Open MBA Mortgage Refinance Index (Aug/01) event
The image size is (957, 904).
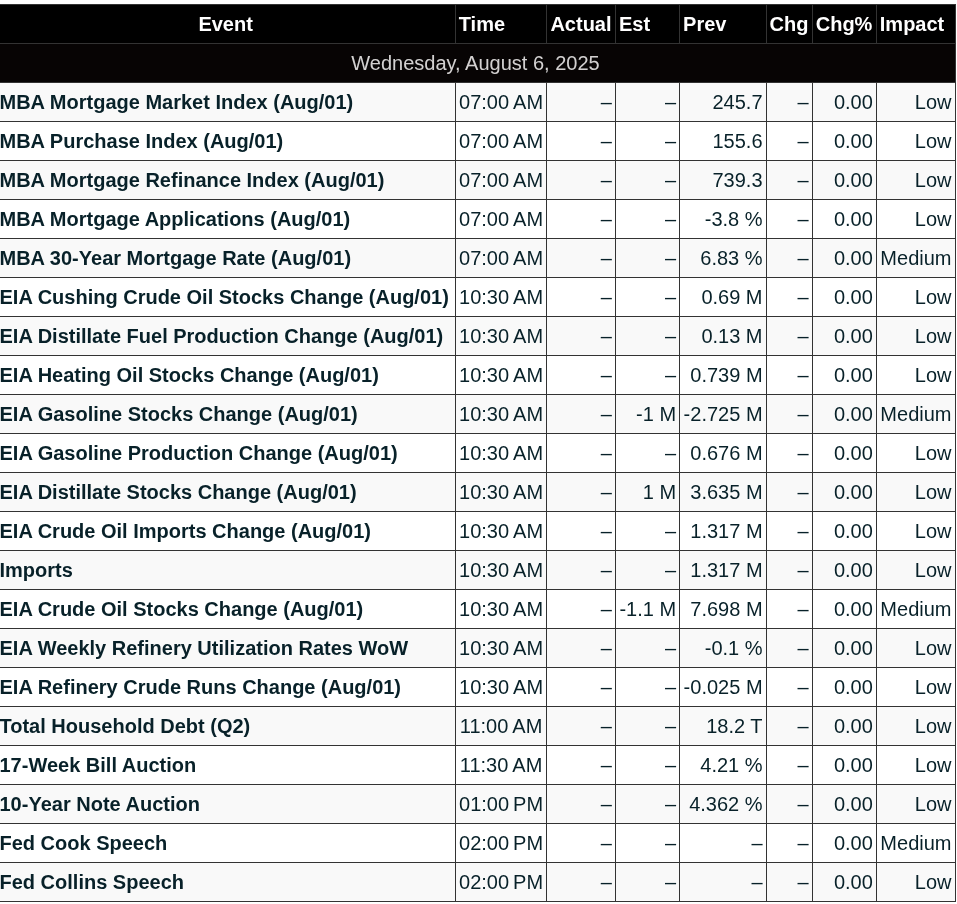coord(192,180)
